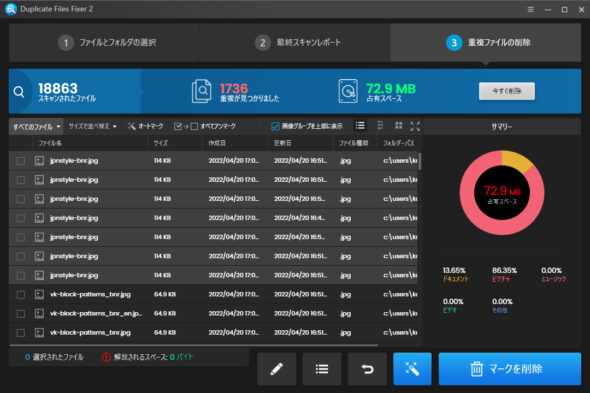Check the topmost jpnstyle-bnr.jpg row checkbox
The width and height of the screenshot is (590, 393).
pos(21,161)
